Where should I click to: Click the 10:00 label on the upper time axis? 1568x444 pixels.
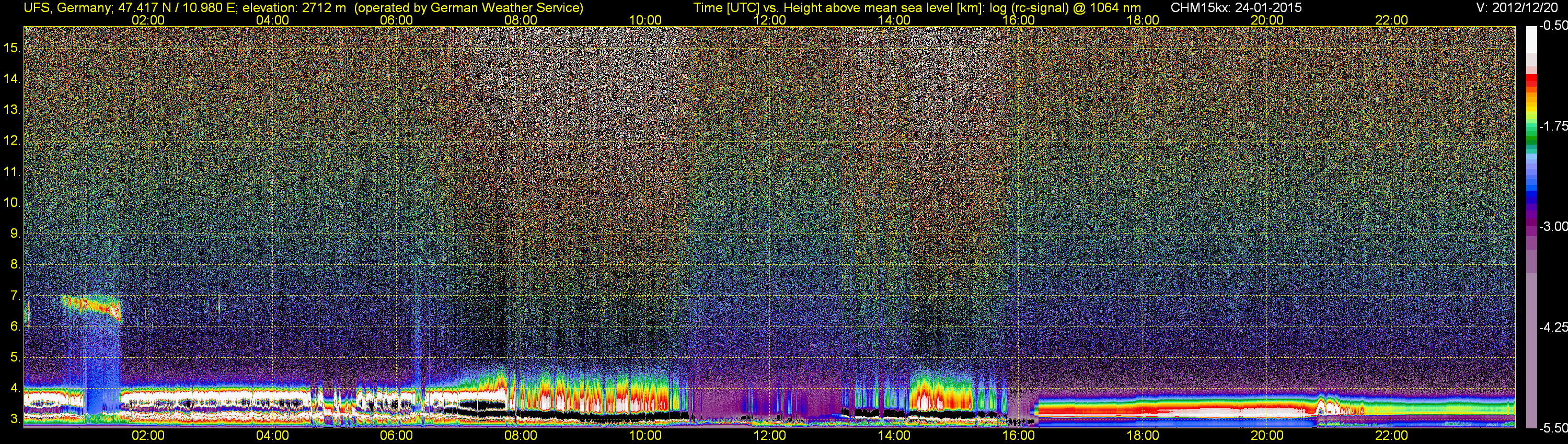click(645, 20)
